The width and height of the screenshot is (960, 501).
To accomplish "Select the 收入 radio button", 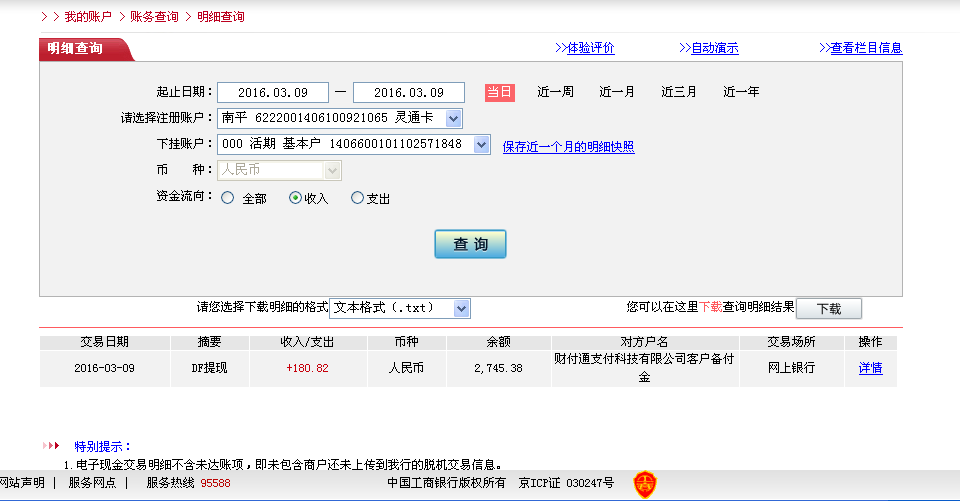I will tap(295, 198).
